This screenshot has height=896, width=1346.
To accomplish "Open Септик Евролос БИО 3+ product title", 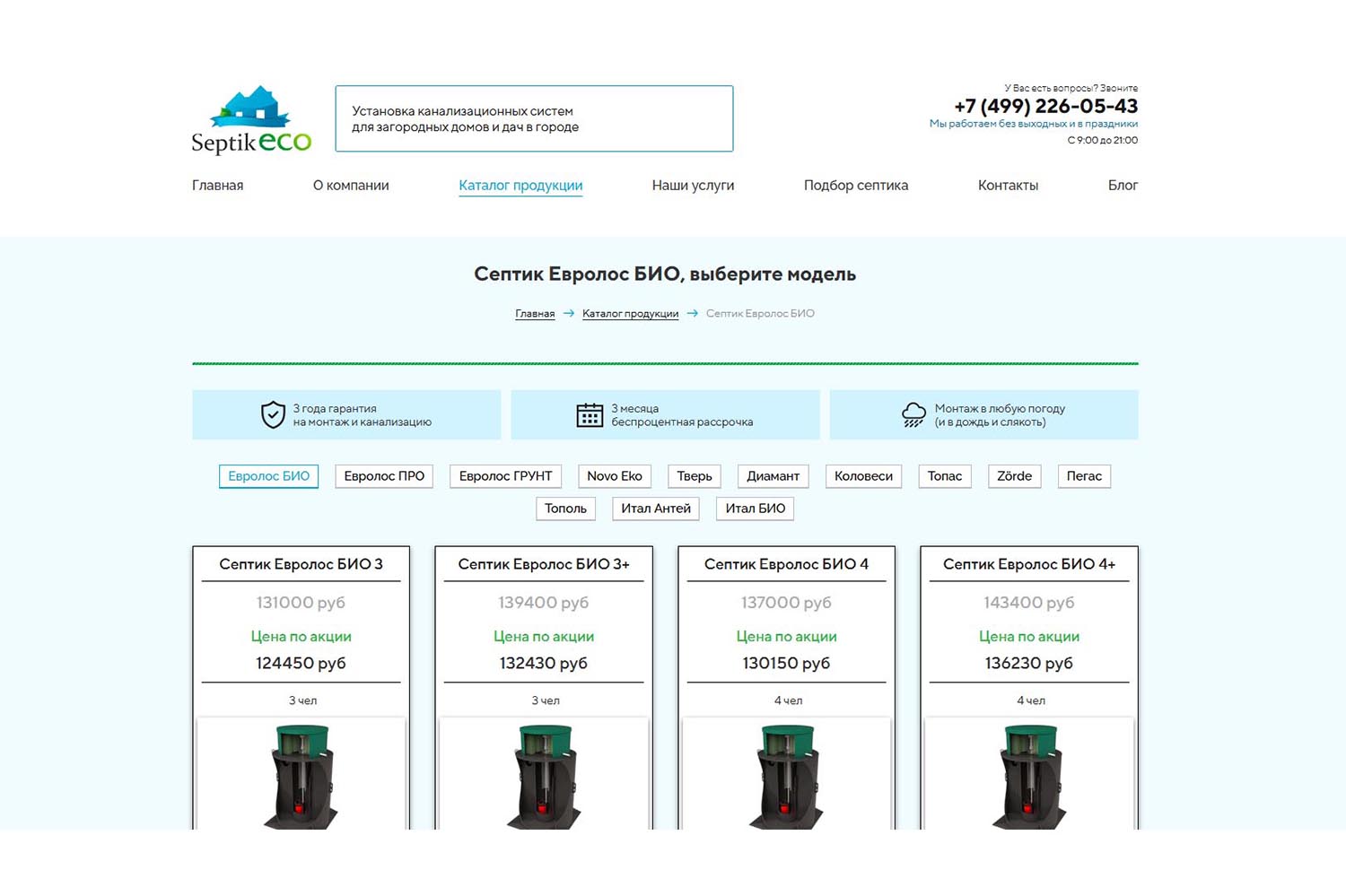I will tap(544, 564).
